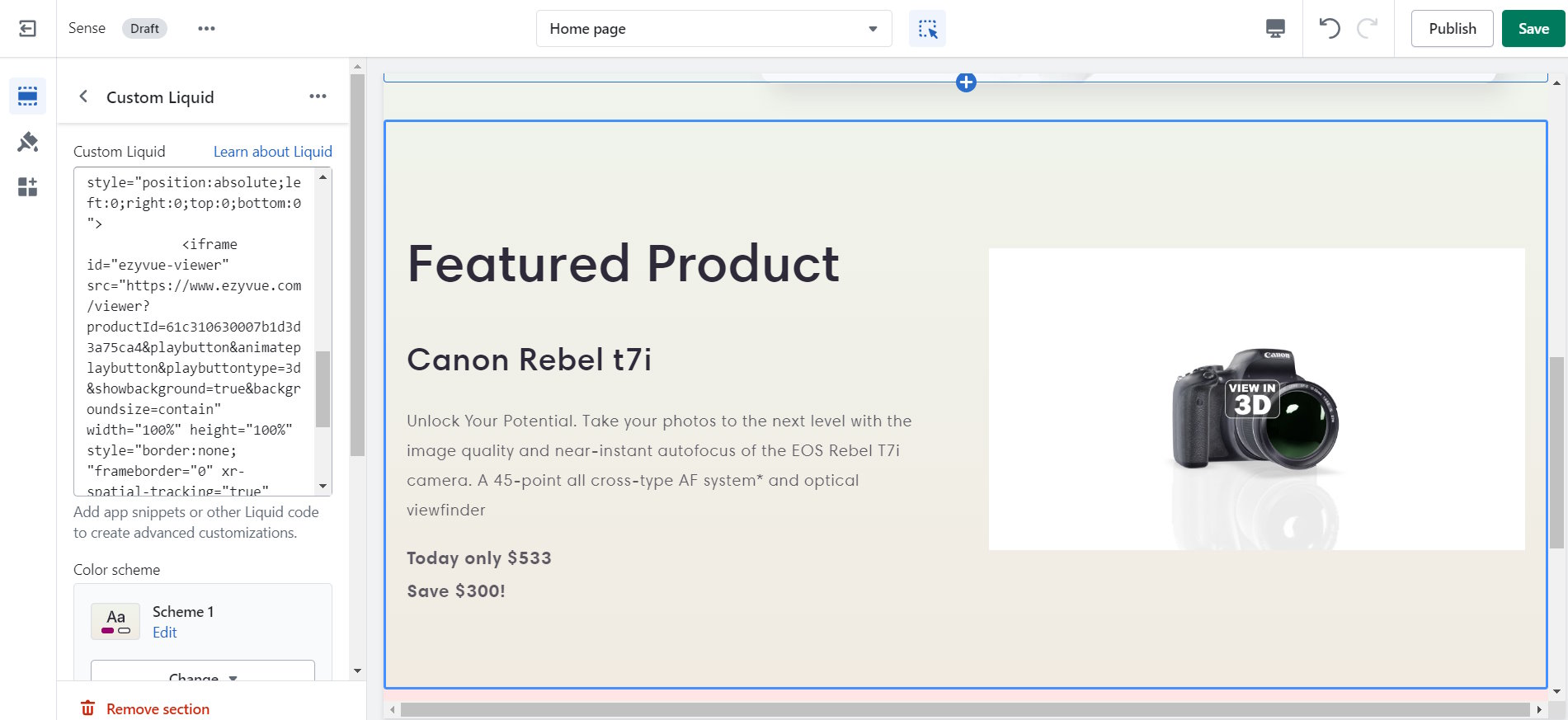Click the Featured Product heading
Viewport: 1568px width, 720px height.
point(624,264)
